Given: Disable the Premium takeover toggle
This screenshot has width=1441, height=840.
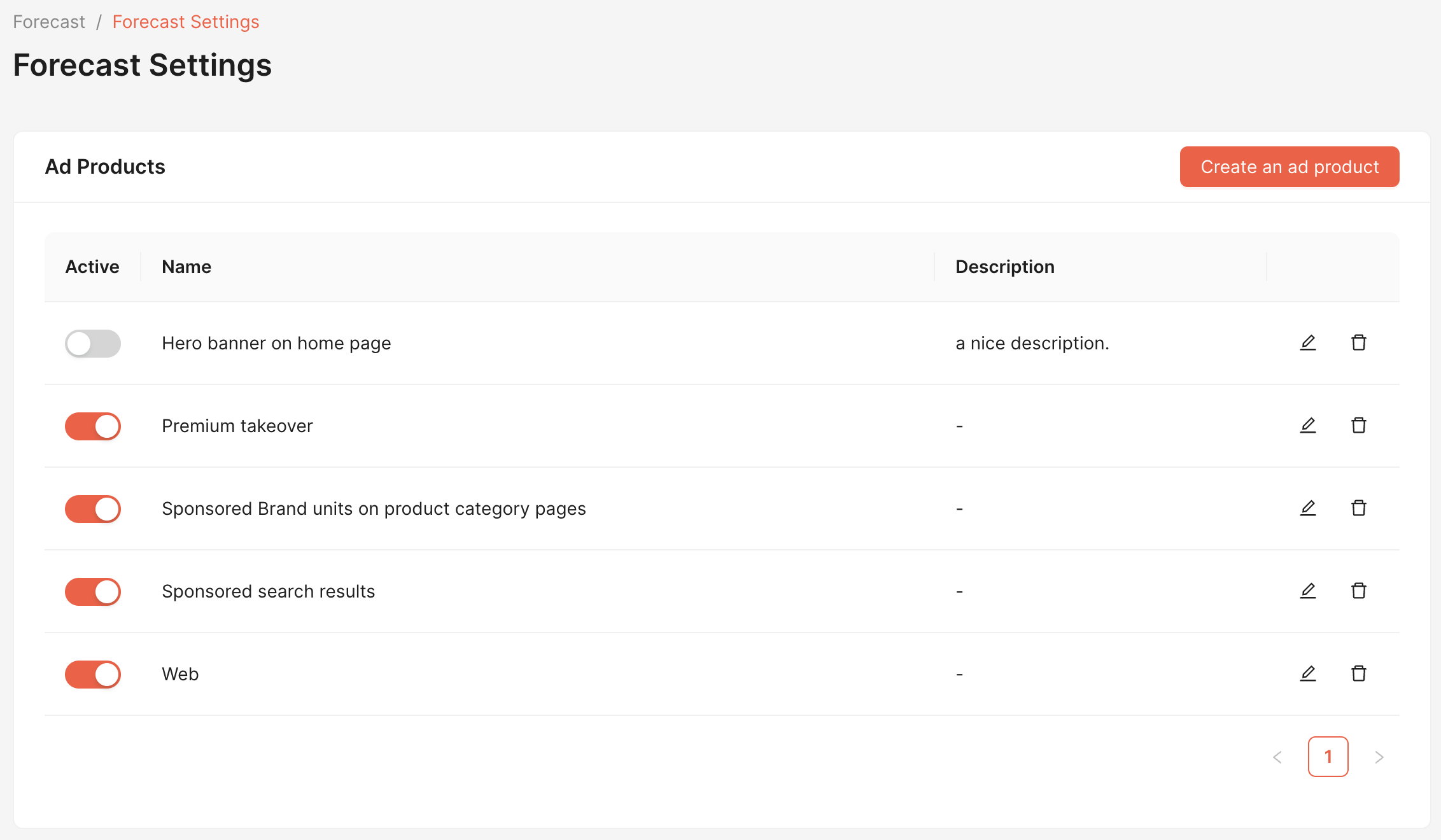Looking at the screenshot, I should point(93,426).
